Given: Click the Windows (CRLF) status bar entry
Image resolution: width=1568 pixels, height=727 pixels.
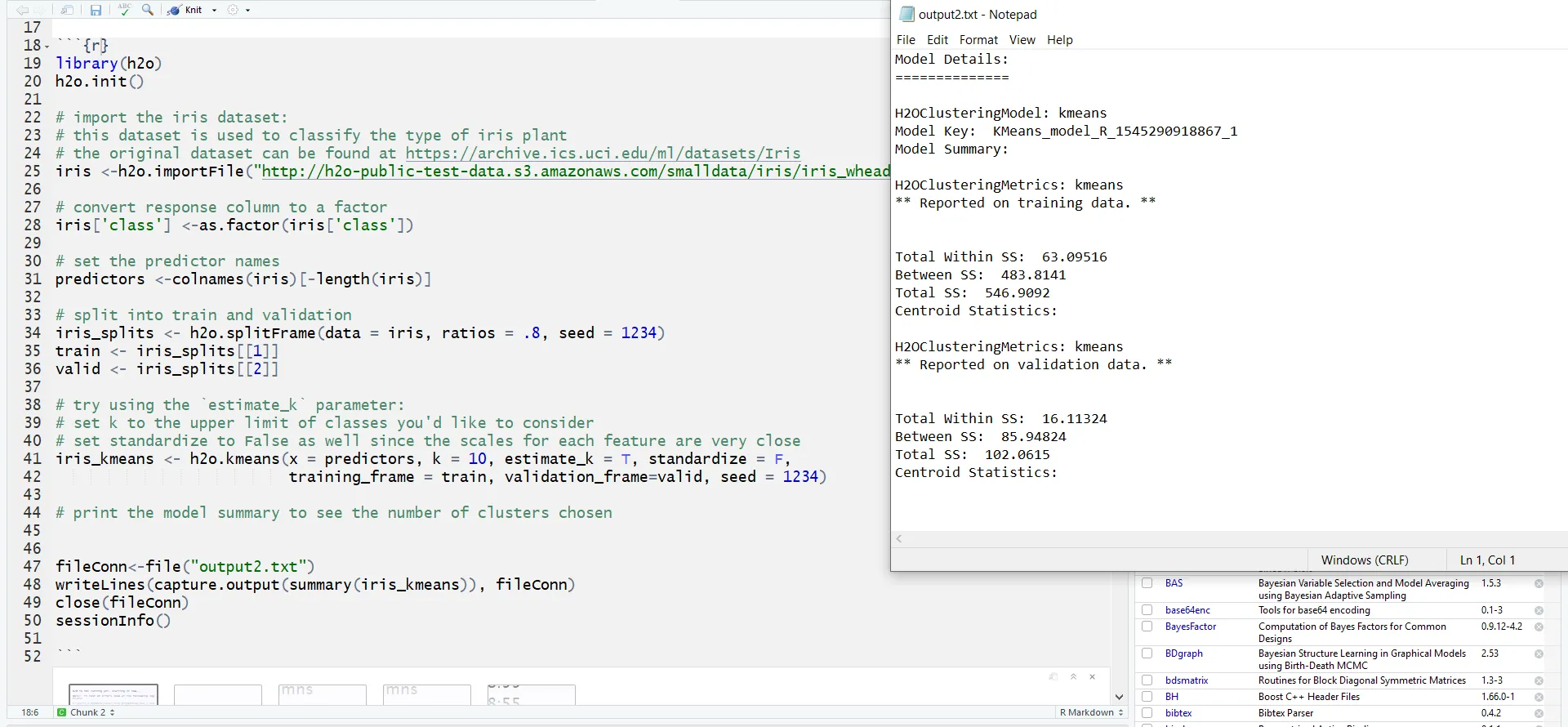Looking at the screenshot, I should (1365, 560).
